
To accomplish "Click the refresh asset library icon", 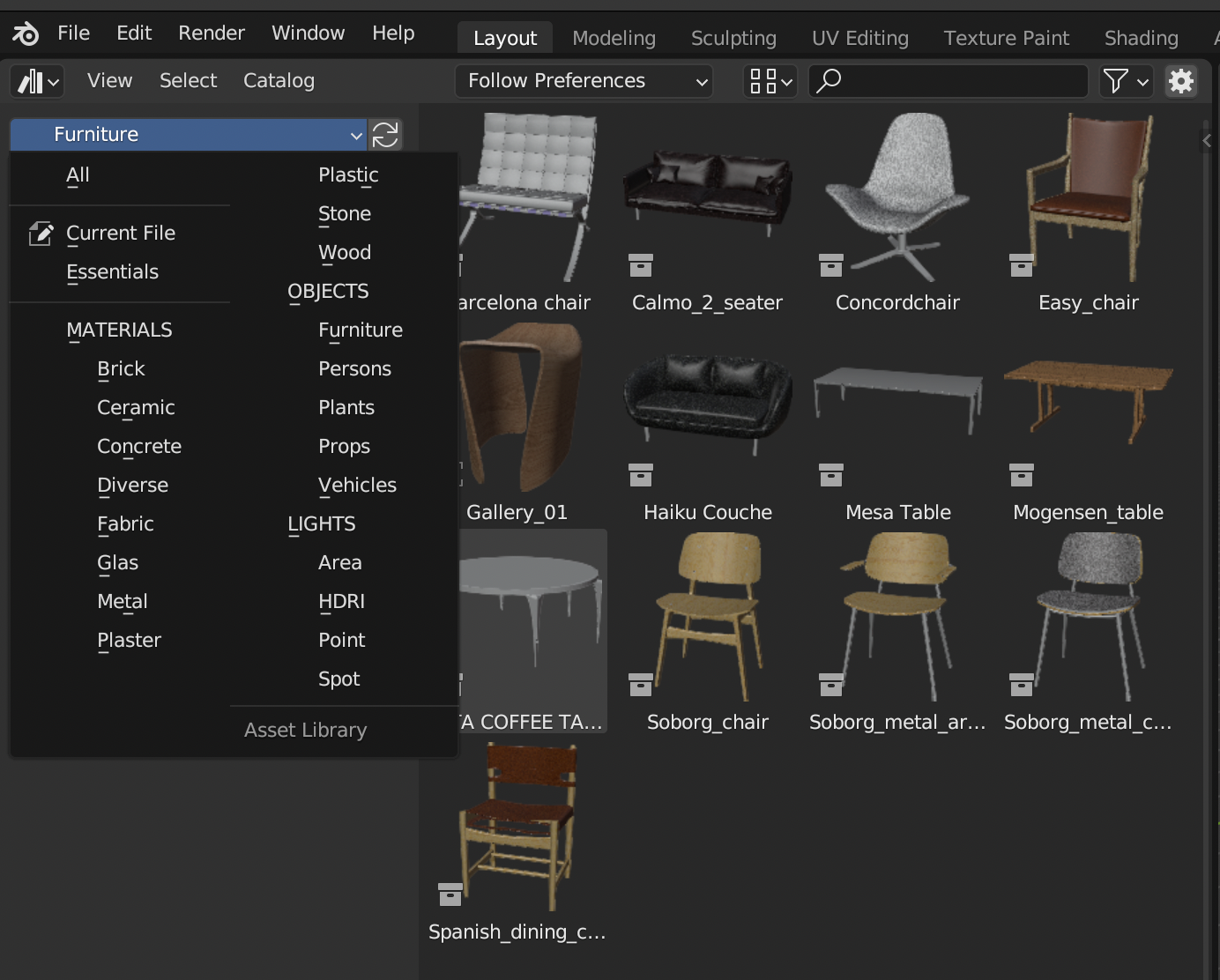I will (385, 135).
